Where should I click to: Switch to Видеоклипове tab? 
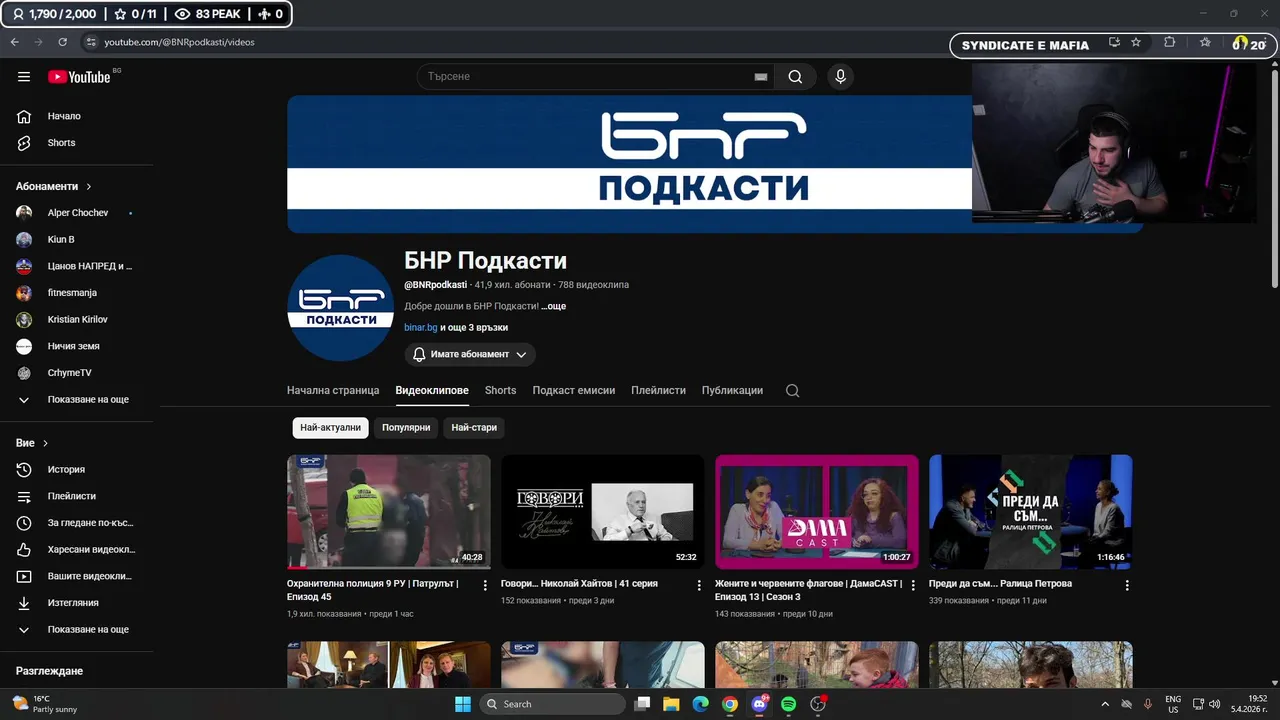432,390
